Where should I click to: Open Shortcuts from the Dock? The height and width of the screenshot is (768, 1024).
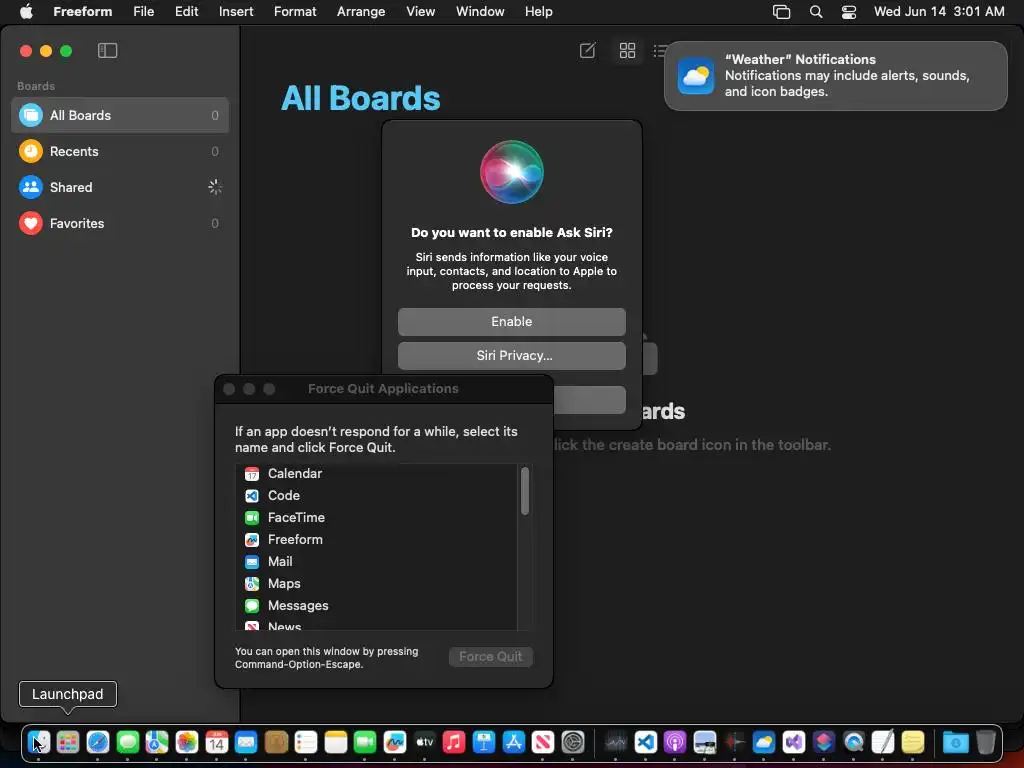coord(824,742)
